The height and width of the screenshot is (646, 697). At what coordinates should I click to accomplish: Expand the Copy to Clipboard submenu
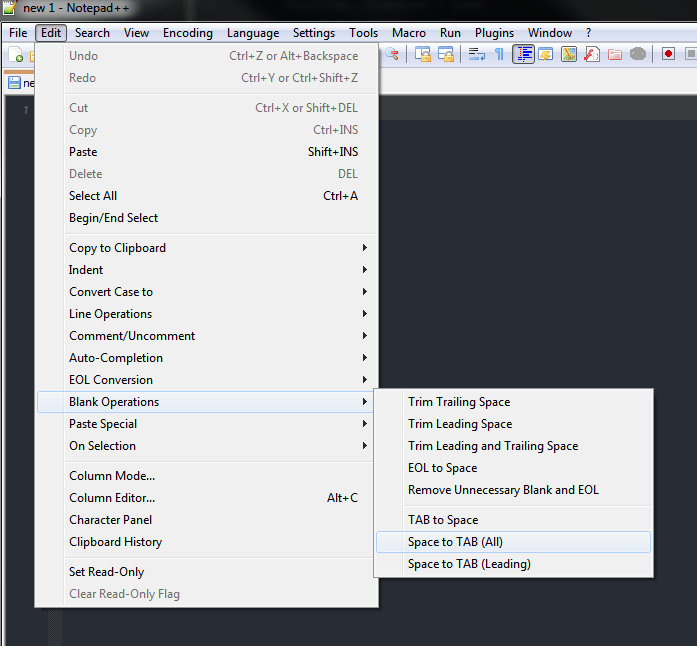[x=207, y=248]
